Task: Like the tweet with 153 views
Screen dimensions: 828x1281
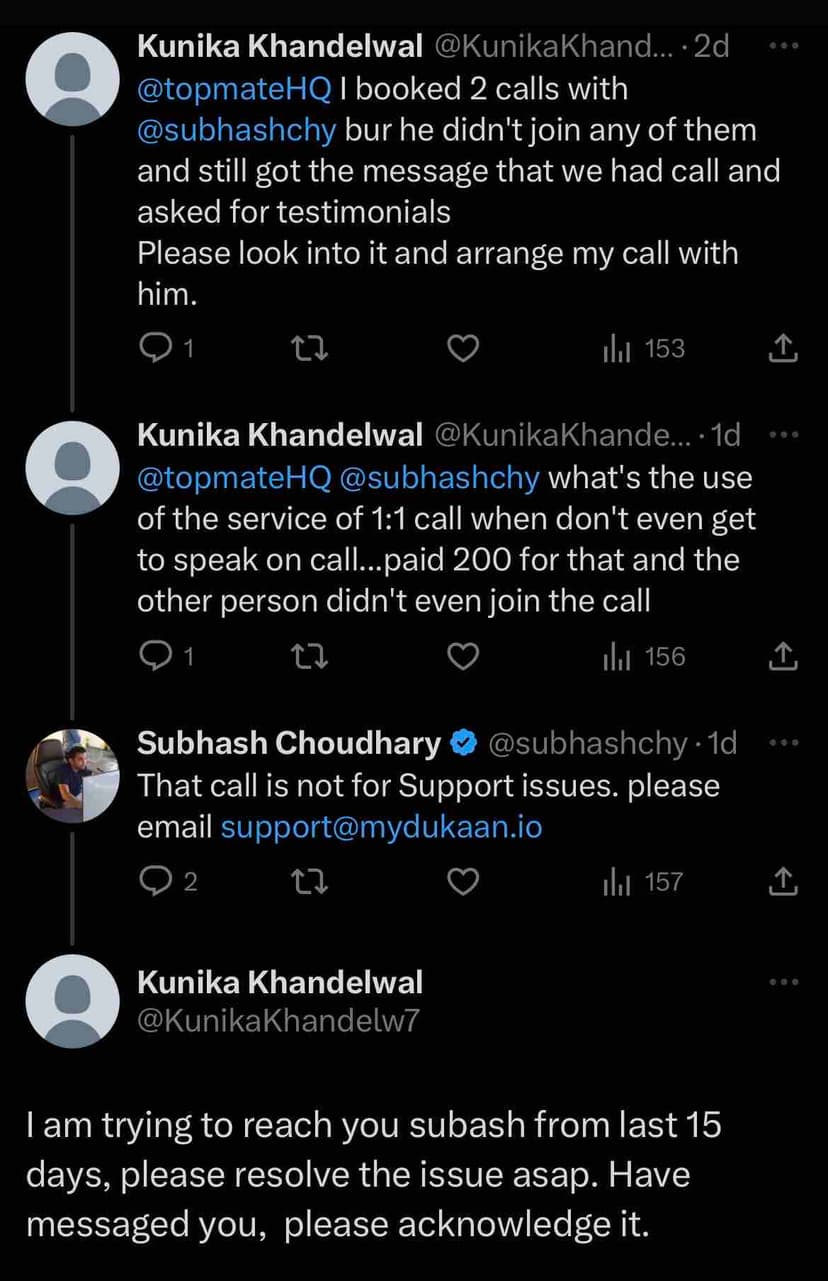Action: (462, 348)
